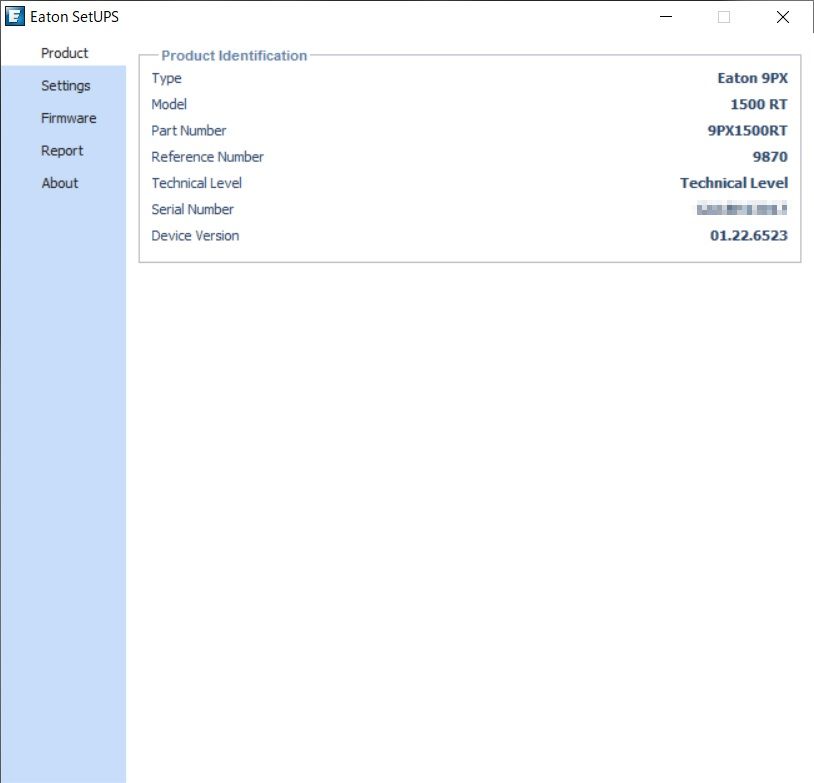This screenshot has height=783, width=814.
Task: Select the Part Number label
Action: click(x=188, y=131)
